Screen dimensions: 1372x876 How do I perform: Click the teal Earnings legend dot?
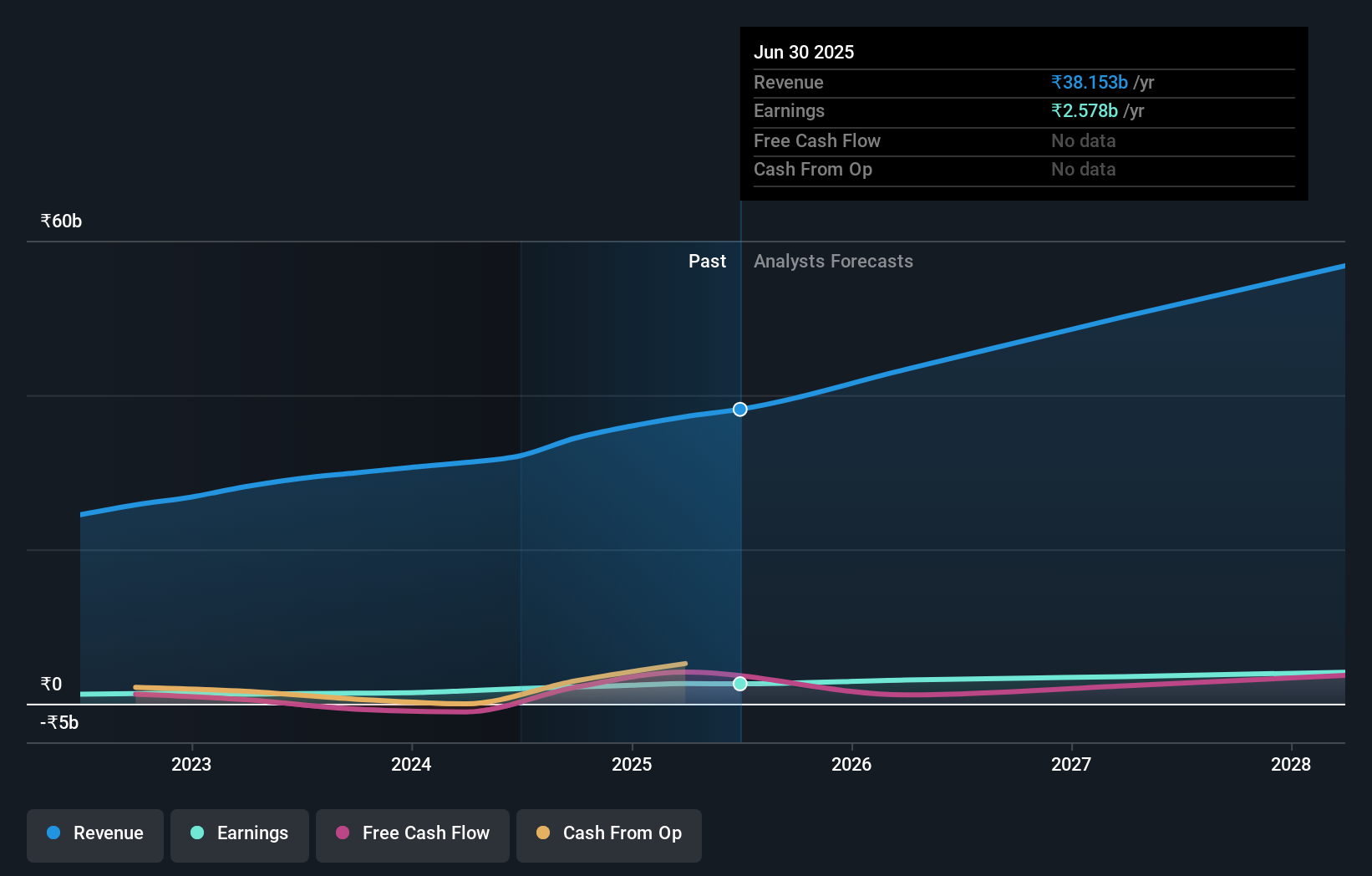[197, 833]
